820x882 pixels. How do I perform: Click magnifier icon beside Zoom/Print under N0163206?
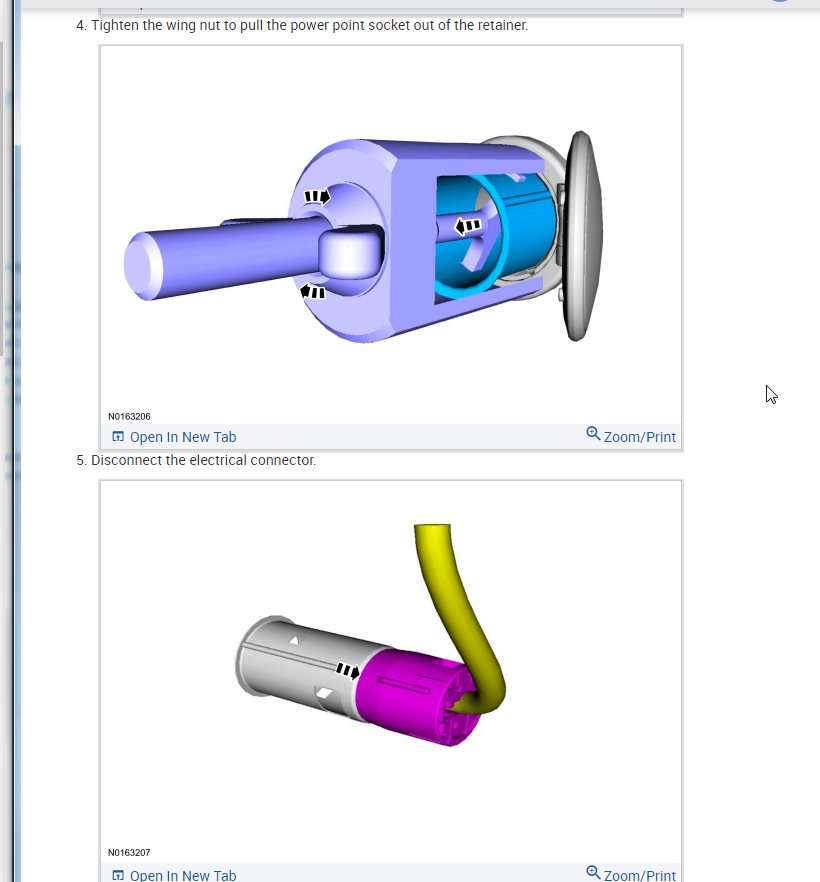[593, 434]
